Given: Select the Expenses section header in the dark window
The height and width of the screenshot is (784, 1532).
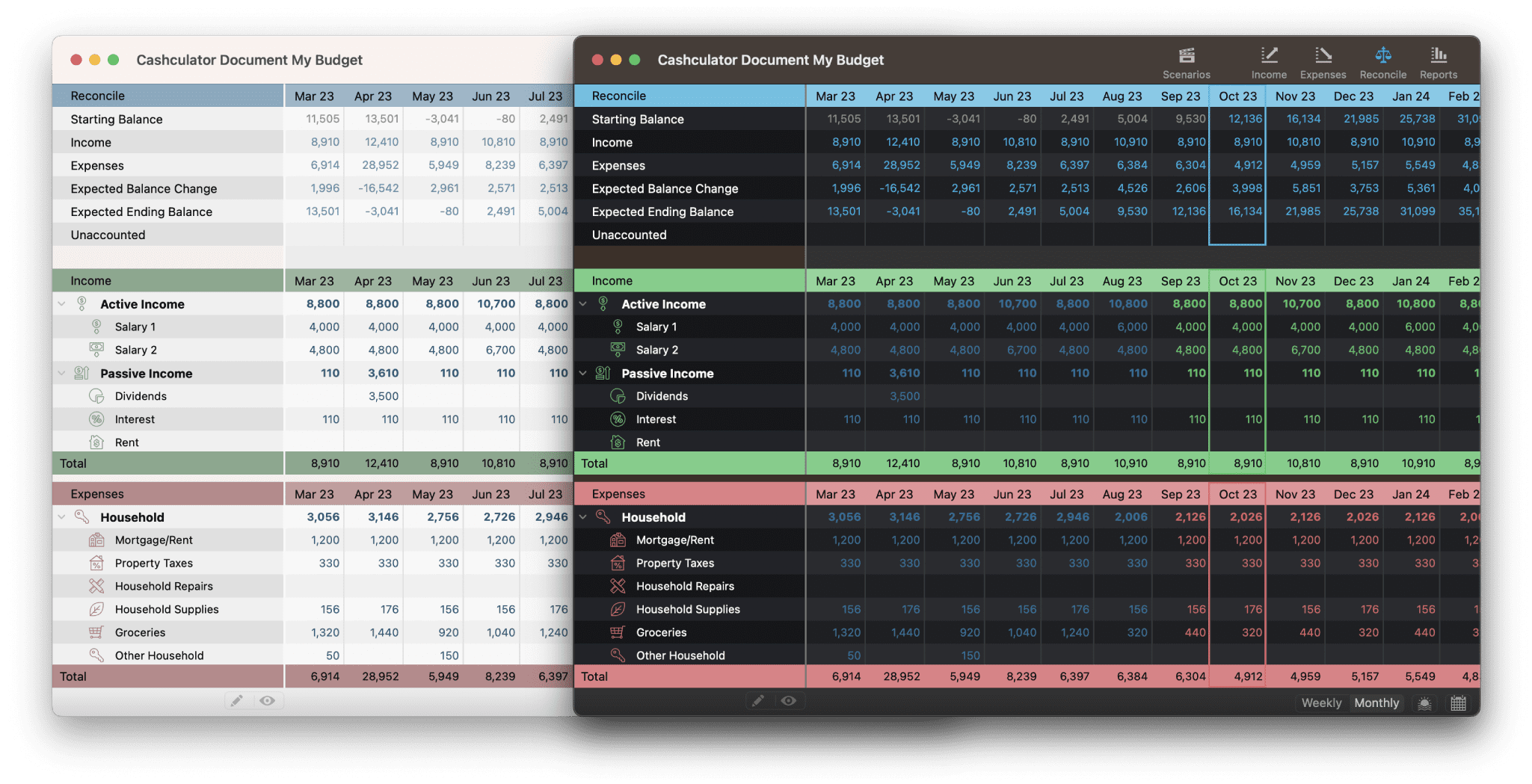Looking at the screenshot, I should 689,494.
